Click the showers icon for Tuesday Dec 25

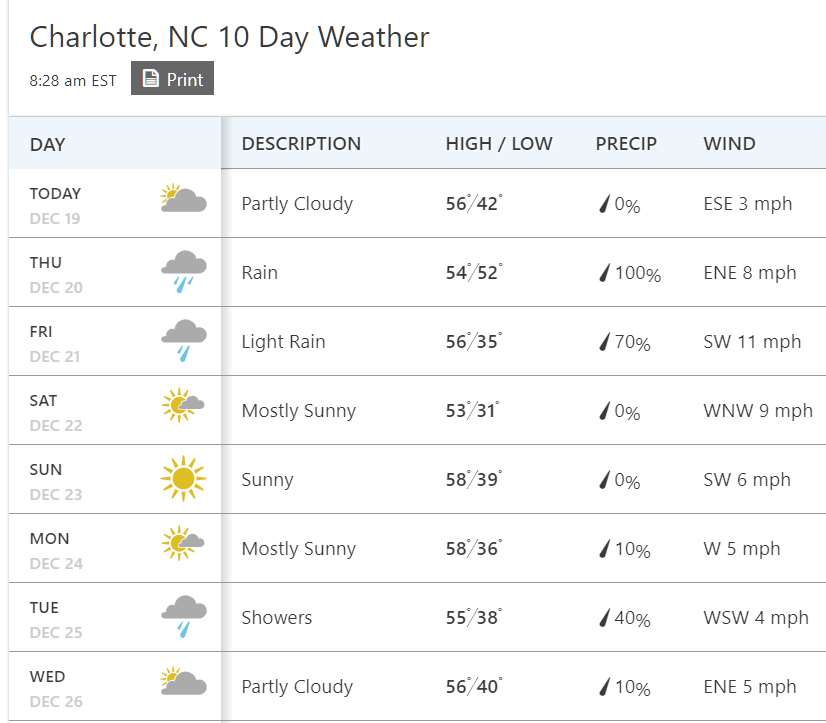[x=183, y=617]
